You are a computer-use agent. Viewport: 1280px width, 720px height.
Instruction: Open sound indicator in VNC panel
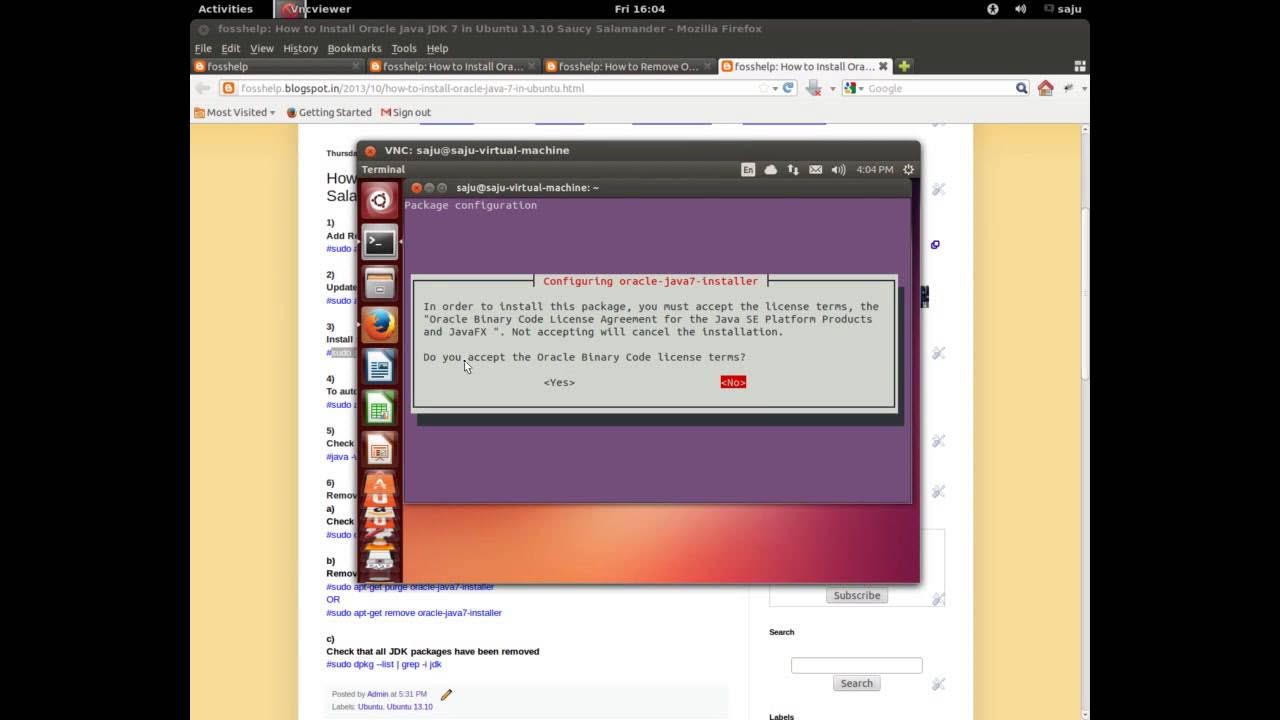838,170
